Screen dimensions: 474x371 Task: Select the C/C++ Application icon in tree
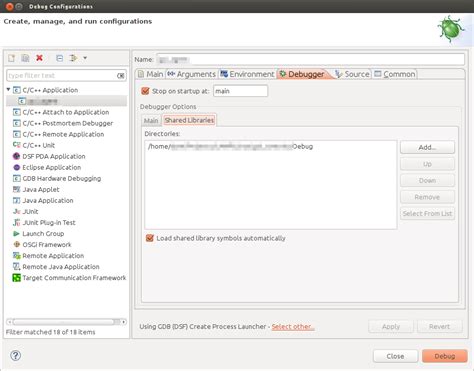pos(17,90)
